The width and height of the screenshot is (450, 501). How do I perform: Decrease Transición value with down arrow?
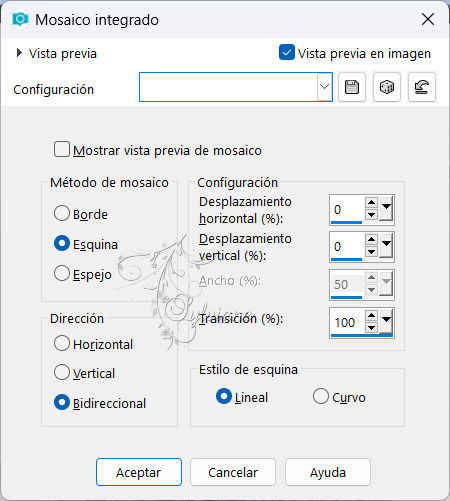click(x=371, y=328)
